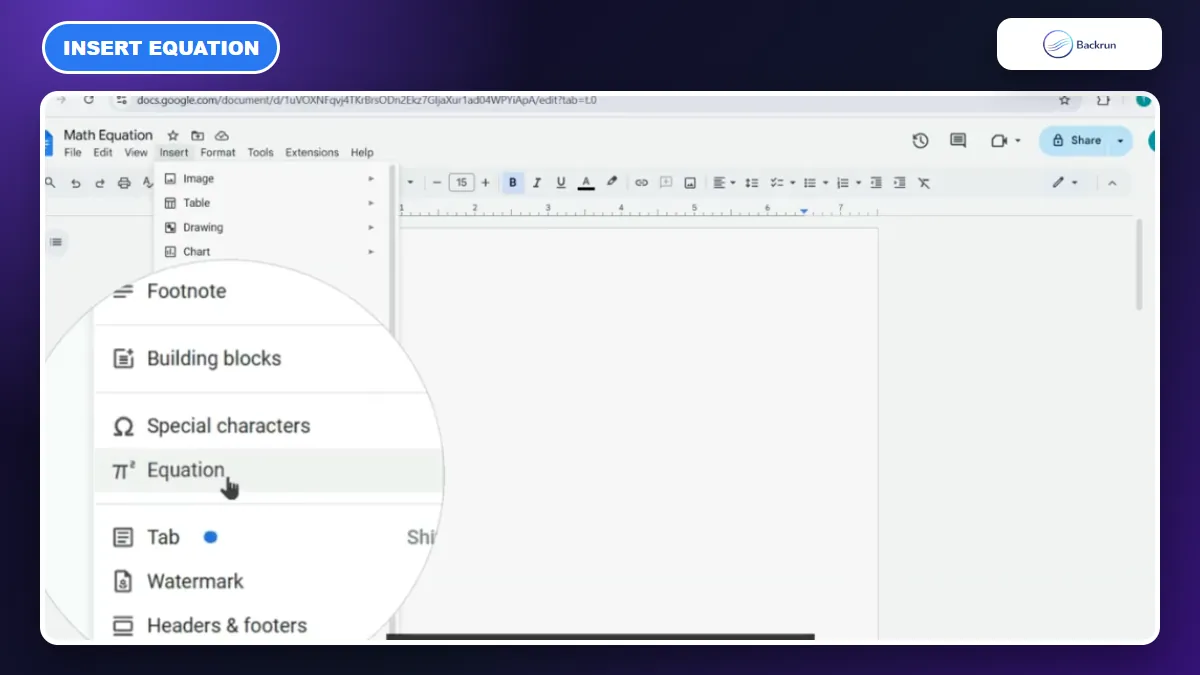The width and height of the screenshot is (1200, 675).
Task: Click the Share button
Action: (x=1076, y=141)
